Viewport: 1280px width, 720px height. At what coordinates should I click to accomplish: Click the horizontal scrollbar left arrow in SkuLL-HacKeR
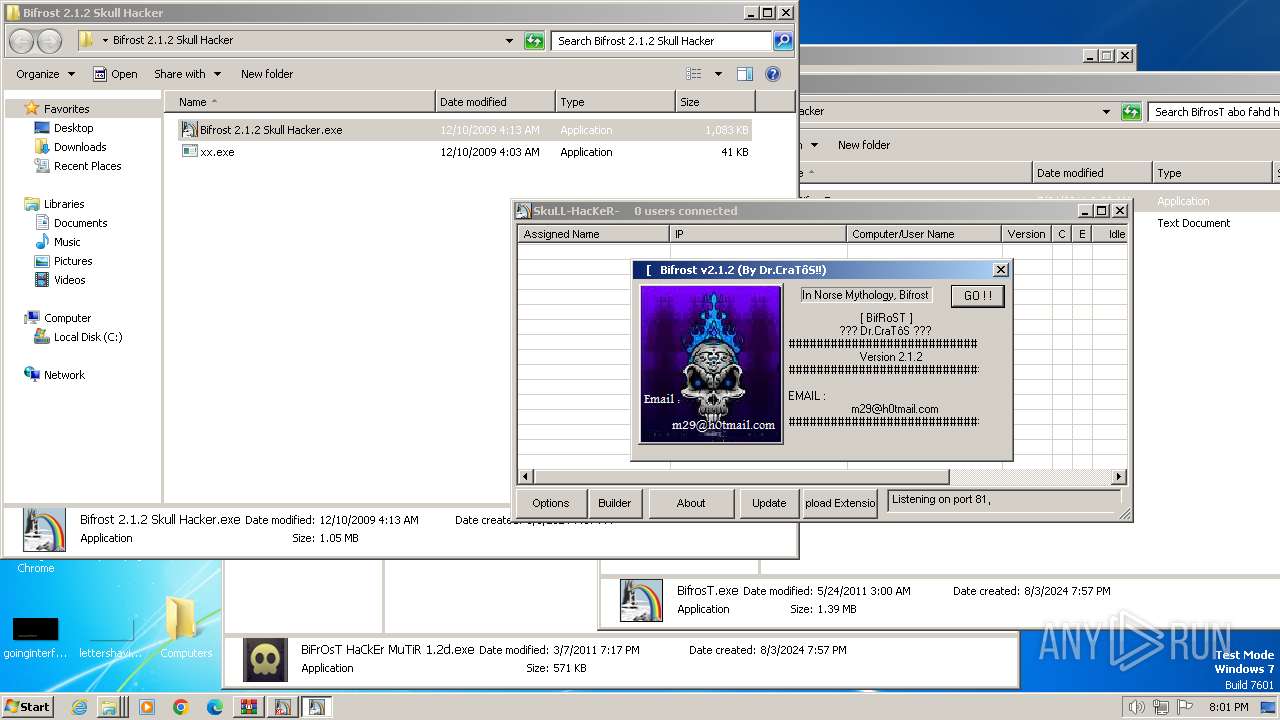(x=526, y=477)
